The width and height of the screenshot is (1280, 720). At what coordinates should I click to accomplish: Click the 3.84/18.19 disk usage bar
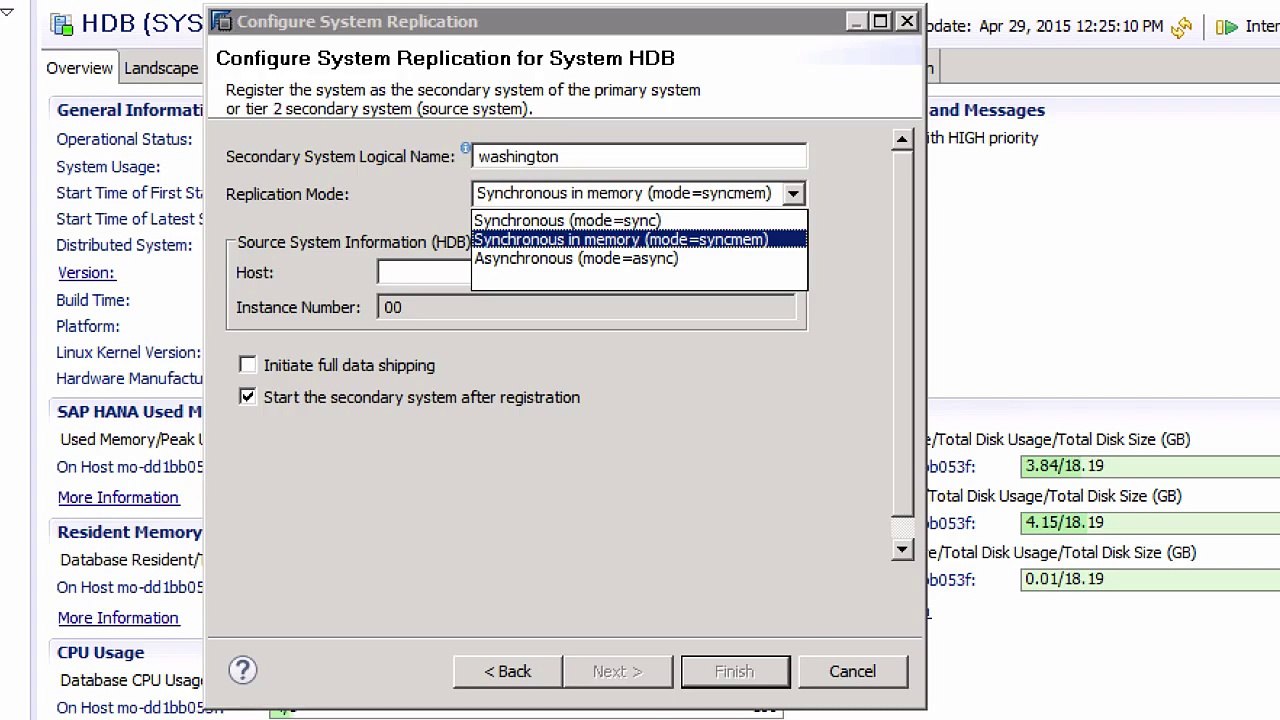coord(1150,466)
